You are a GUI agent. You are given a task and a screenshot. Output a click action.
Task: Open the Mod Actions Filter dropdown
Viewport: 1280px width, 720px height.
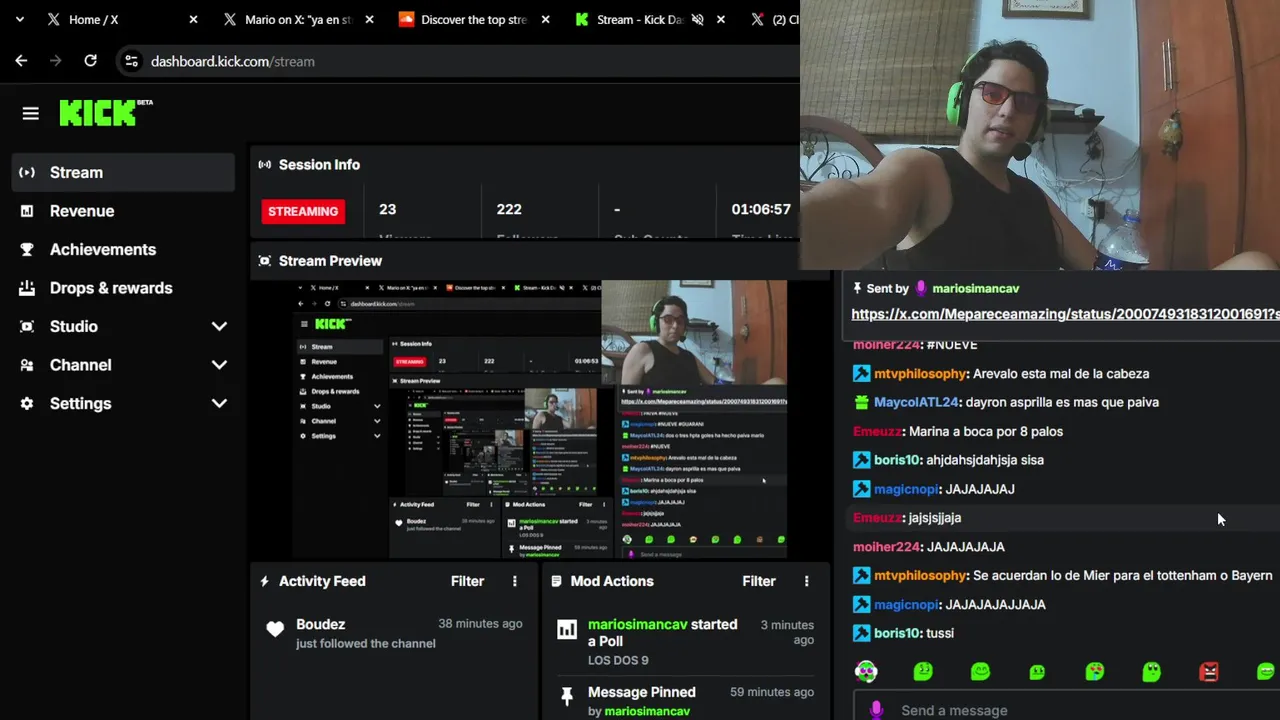click(x=759, y=581)
